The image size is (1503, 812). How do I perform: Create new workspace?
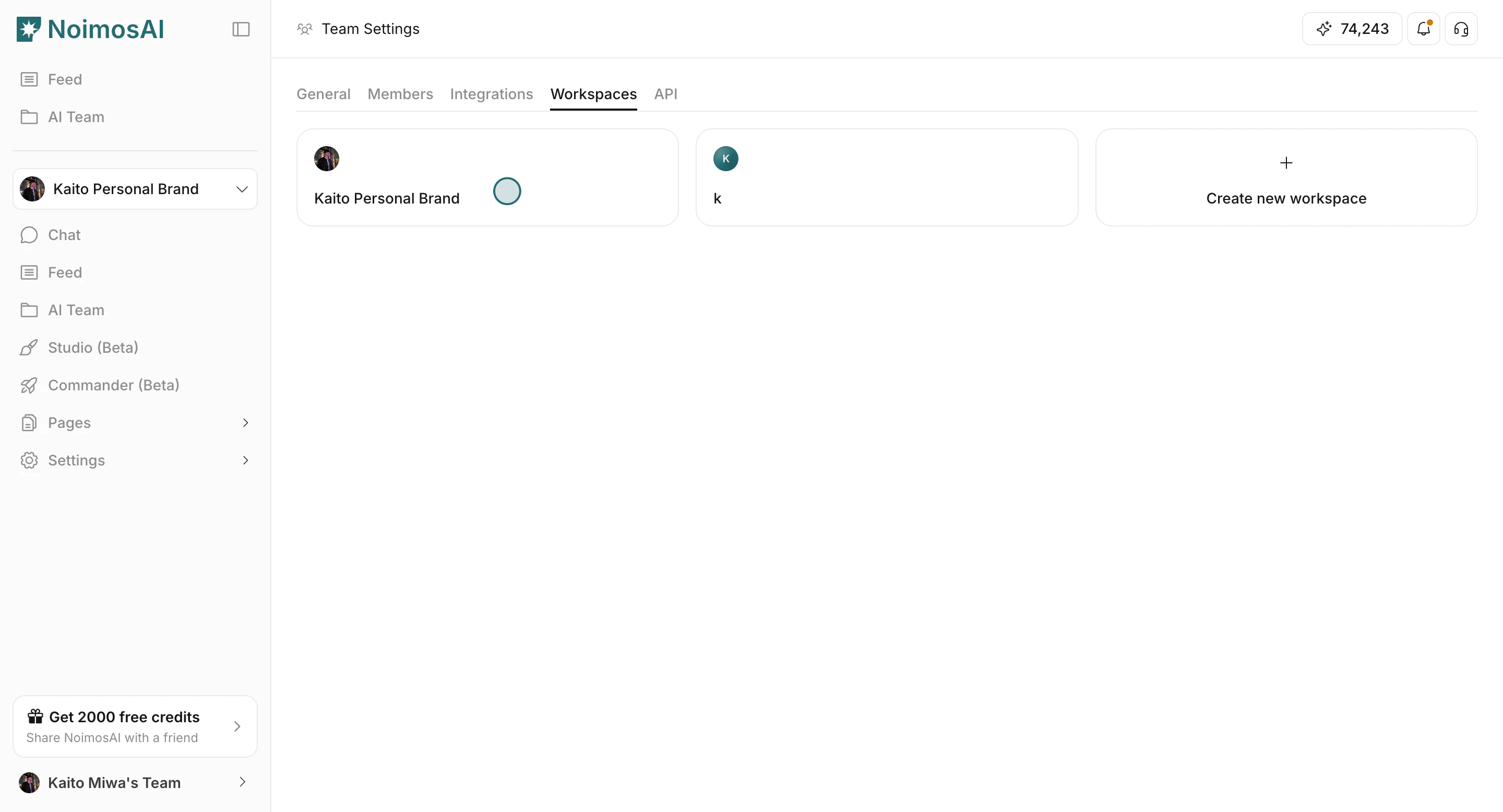[1285, 178]
